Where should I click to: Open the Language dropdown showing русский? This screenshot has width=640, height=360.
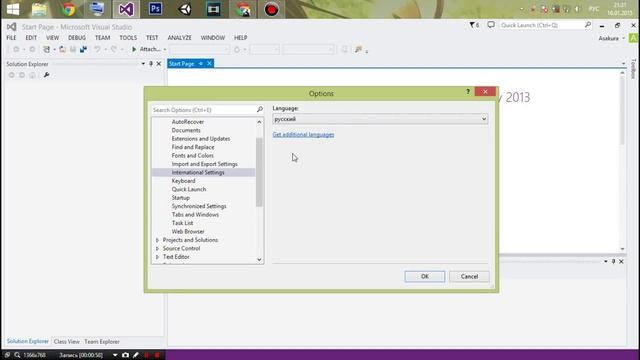click(380, 119)
